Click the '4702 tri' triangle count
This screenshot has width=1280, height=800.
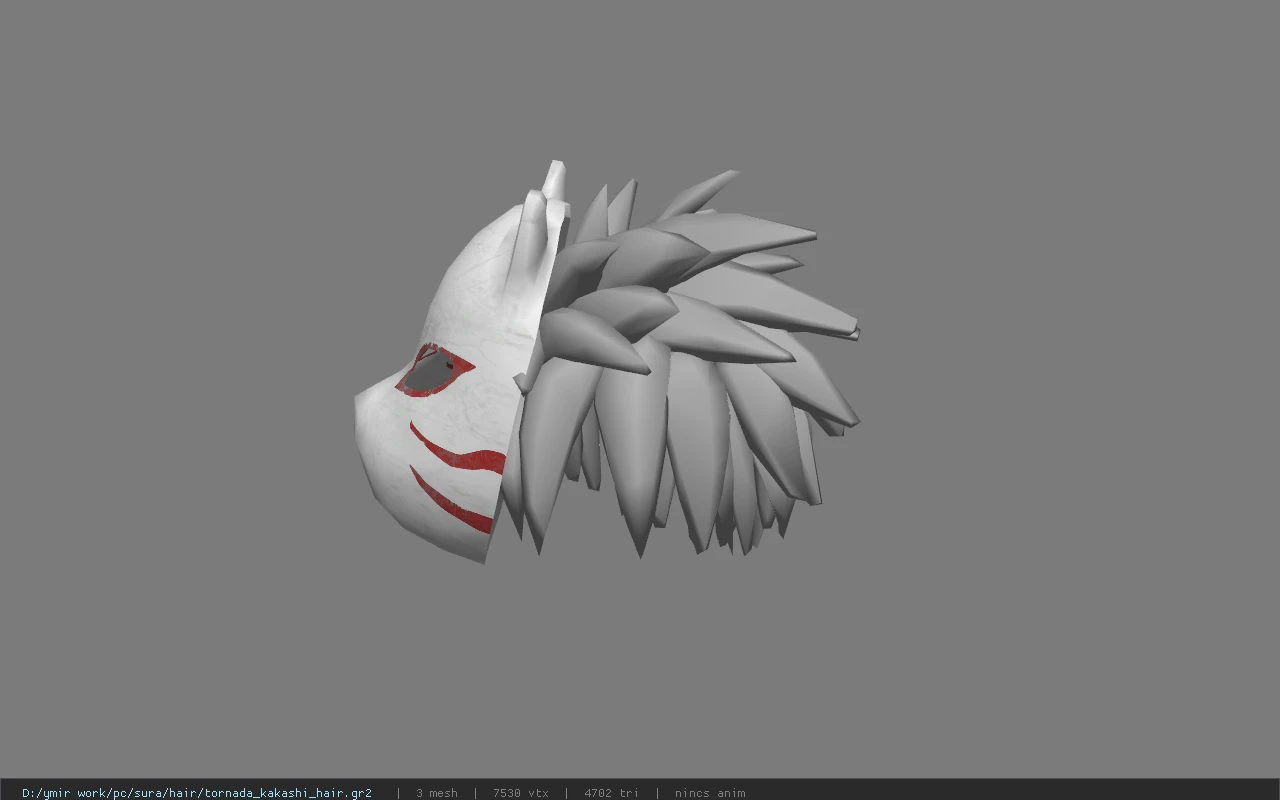(x=611, y=793)
